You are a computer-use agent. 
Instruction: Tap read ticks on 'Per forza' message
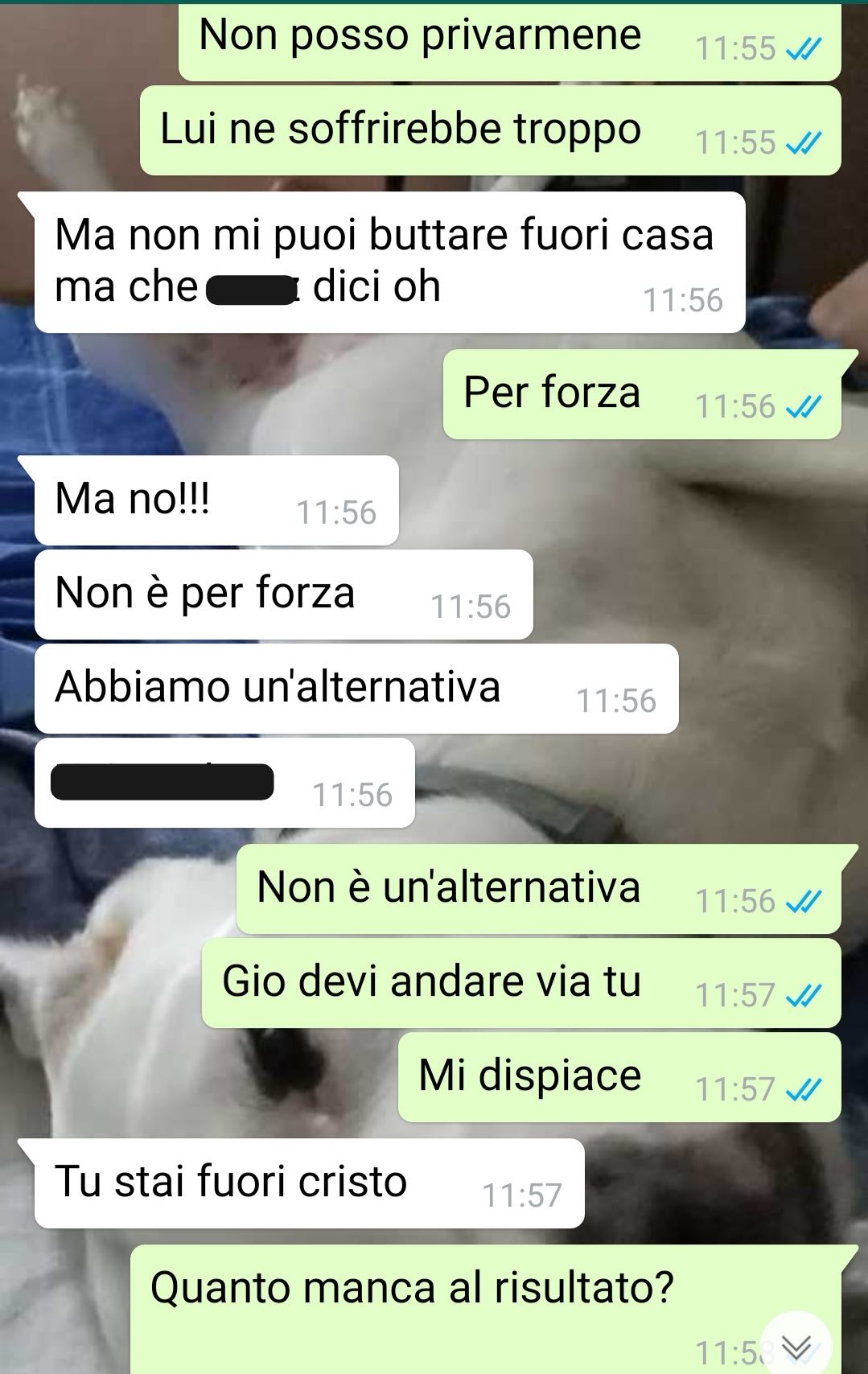pyautogui.click(x=804, y=407)
